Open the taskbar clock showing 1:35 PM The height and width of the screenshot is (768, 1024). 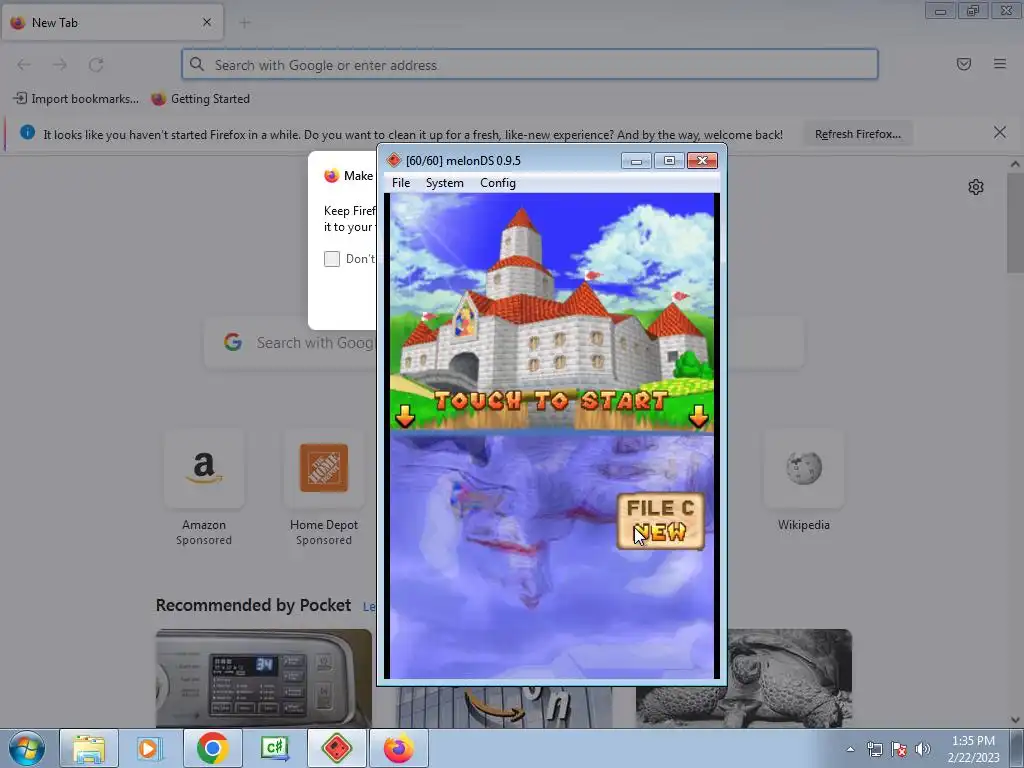coord(973,749)
